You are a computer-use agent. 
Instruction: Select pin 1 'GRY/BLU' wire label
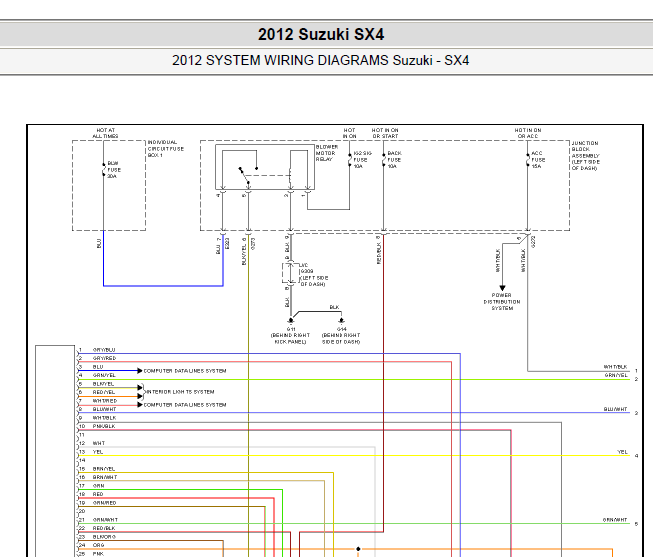[x=104, y=350]
